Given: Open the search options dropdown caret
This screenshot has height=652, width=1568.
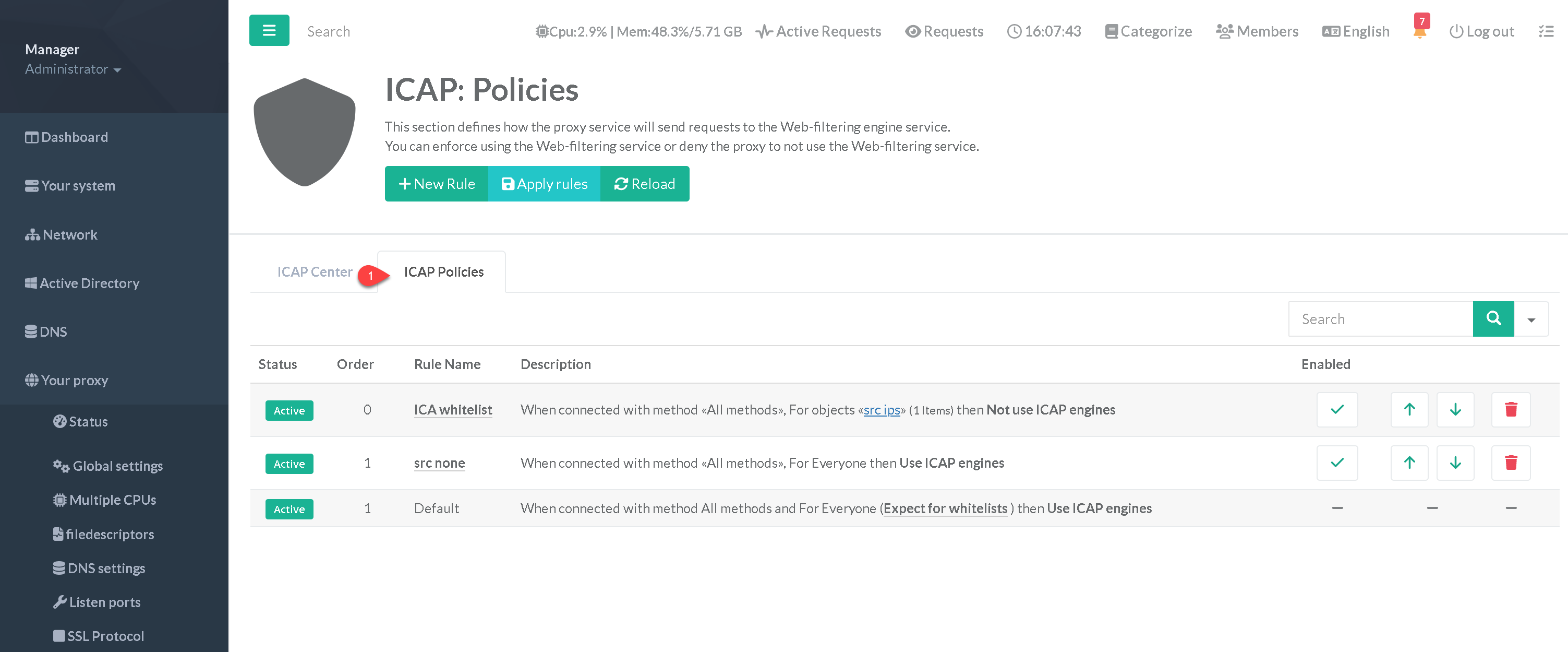Looking at the screenshot, I should coord(1531,319).
